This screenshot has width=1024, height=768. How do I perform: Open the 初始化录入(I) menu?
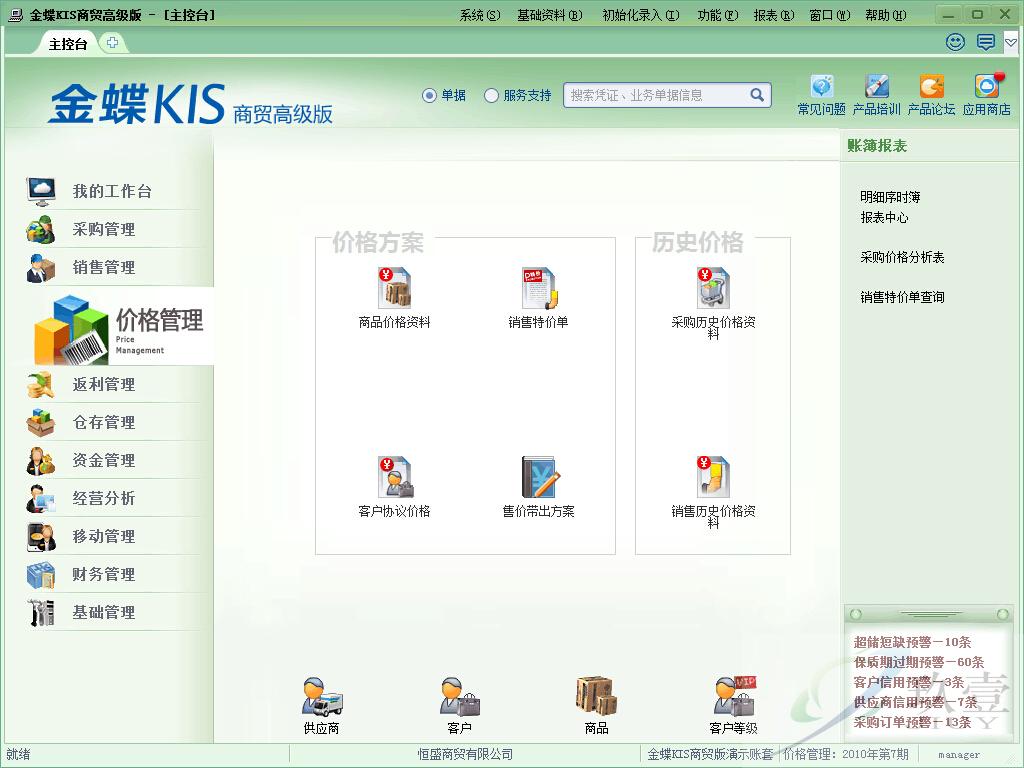point(641,15)
